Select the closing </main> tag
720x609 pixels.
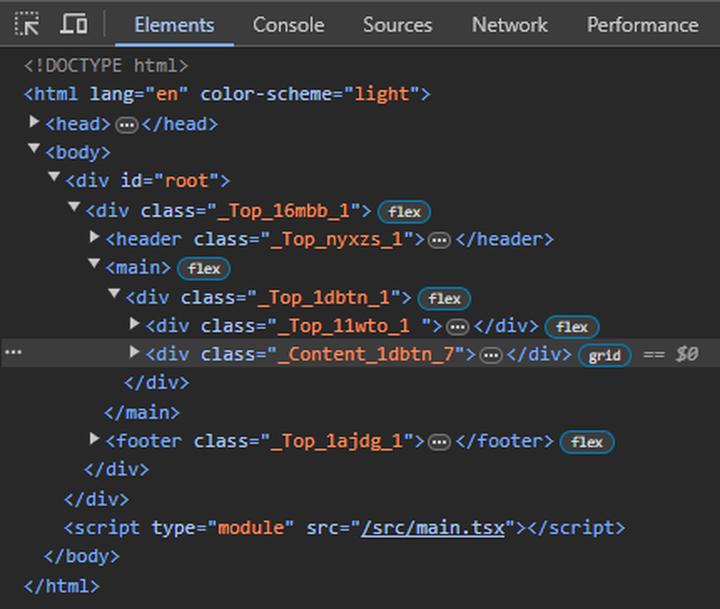(x=142, y=412)
